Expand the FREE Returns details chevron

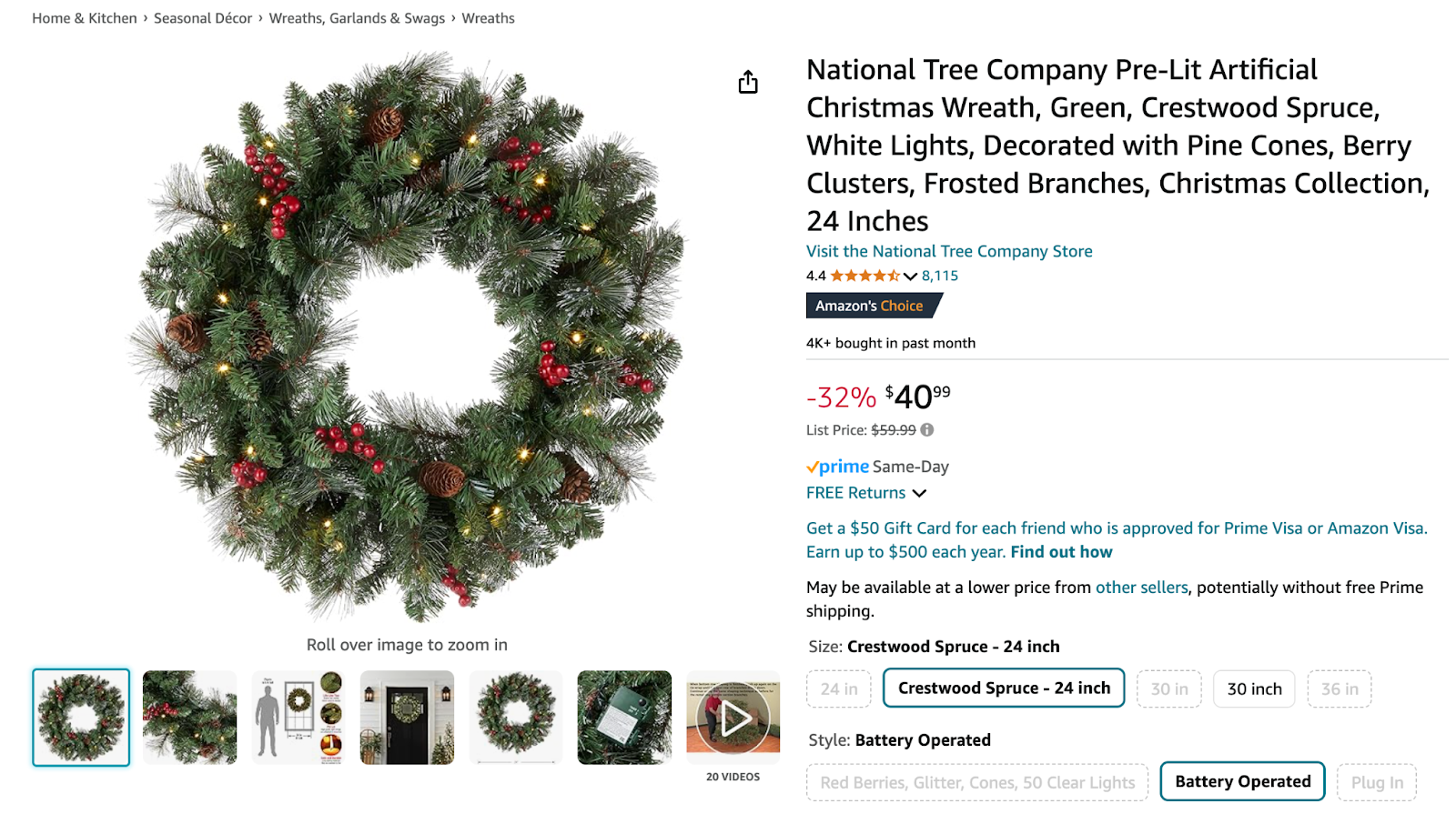(919, 493)
